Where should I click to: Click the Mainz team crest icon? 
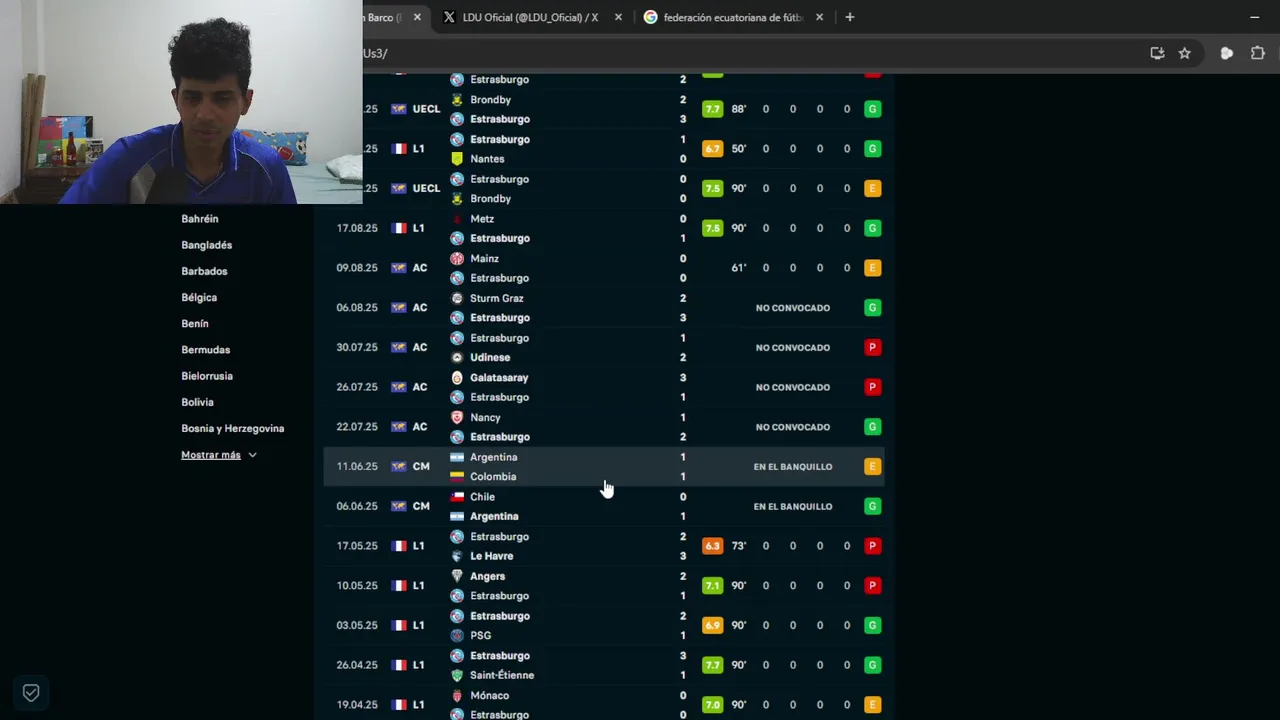point(457,259)
